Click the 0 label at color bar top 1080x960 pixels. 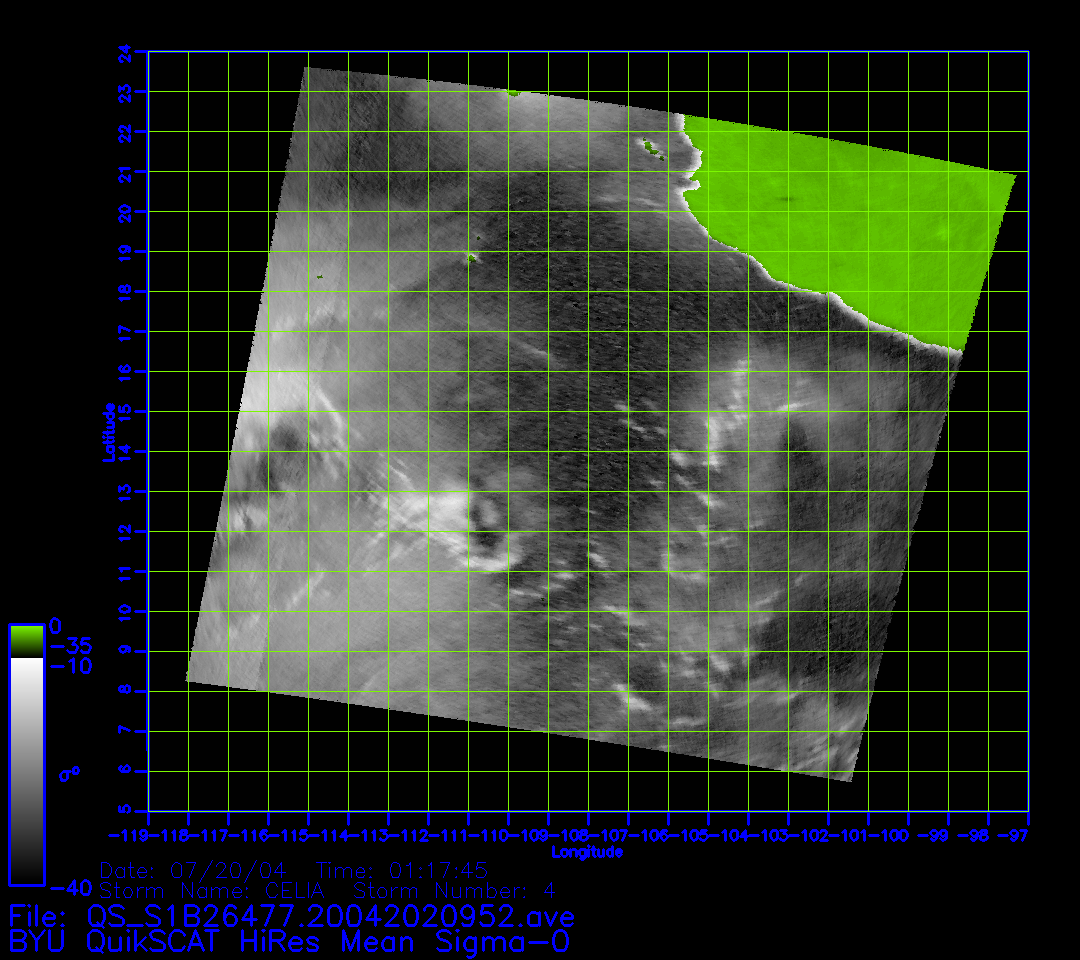[x=56, y=626]
